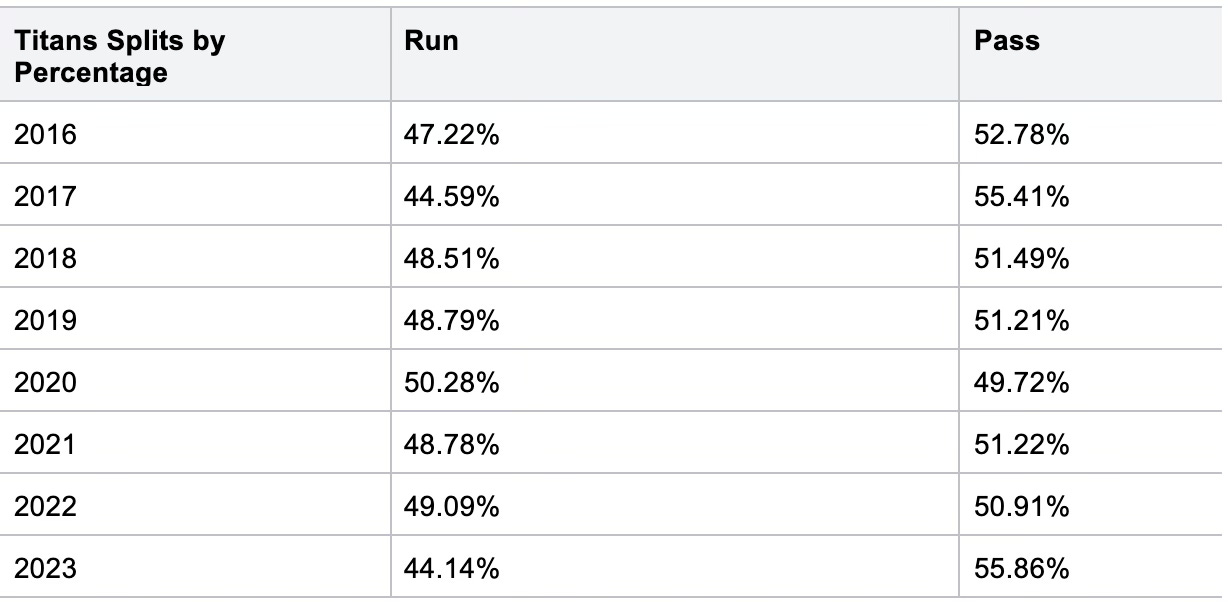
Task: Select the 55.86% pass cell
Action: [x=1091, y=568]
